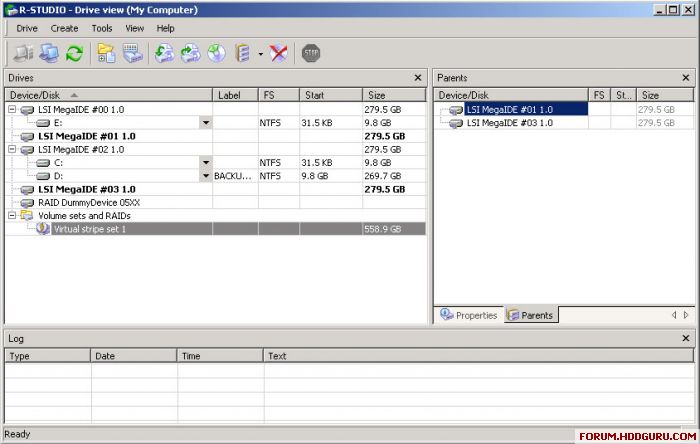
Task: Click the green disc region icon
Action: coord(217,54)
